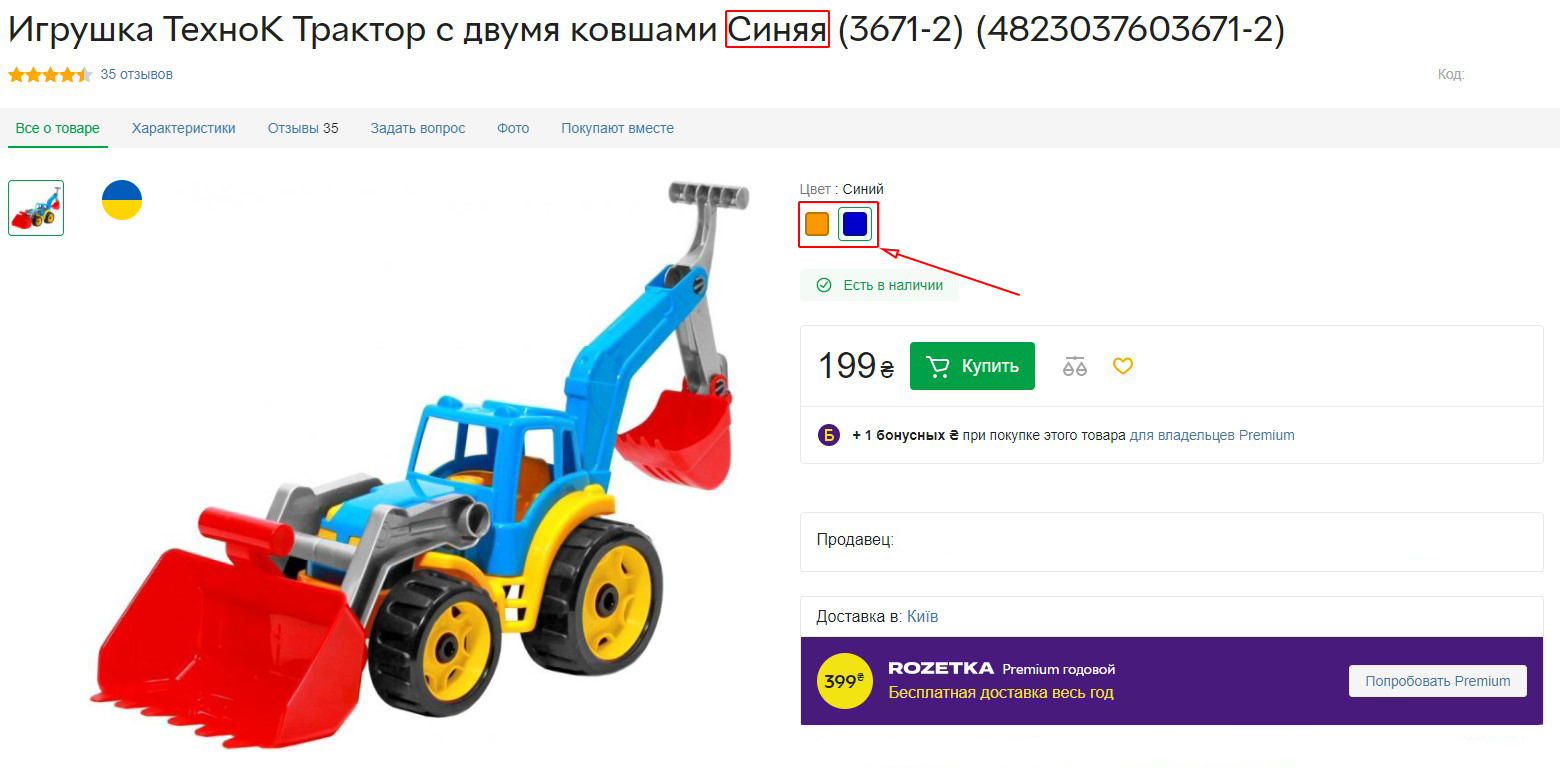Select the tractor product thumbnail

[x=36, y=208]
